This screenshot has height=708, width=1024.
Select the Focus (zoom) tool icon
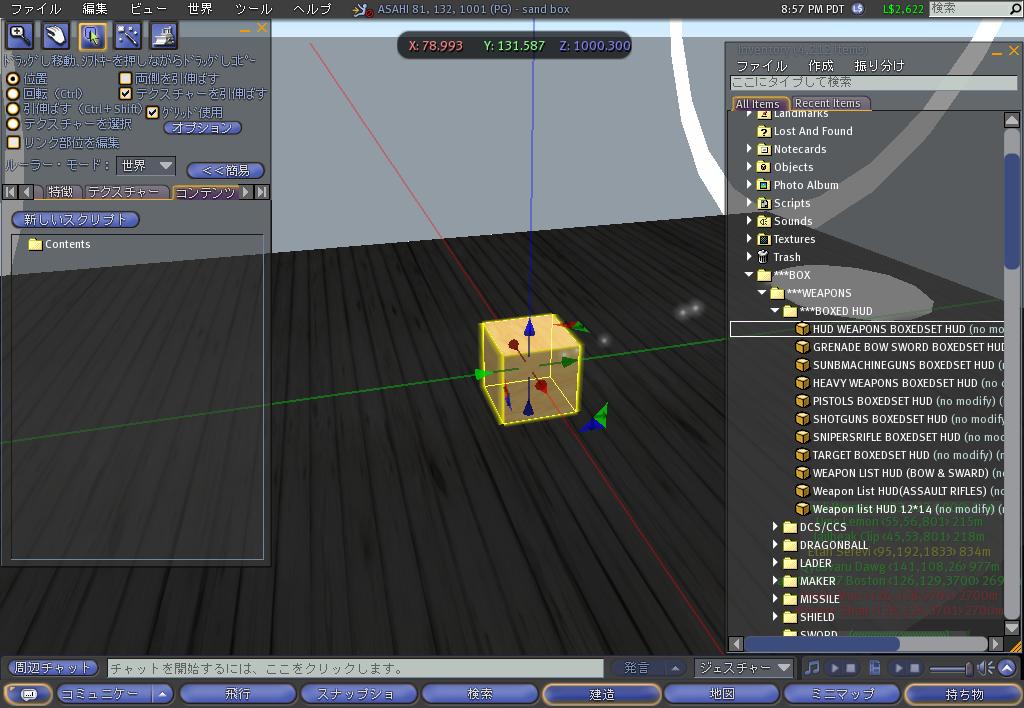click(x=20, y=36)
